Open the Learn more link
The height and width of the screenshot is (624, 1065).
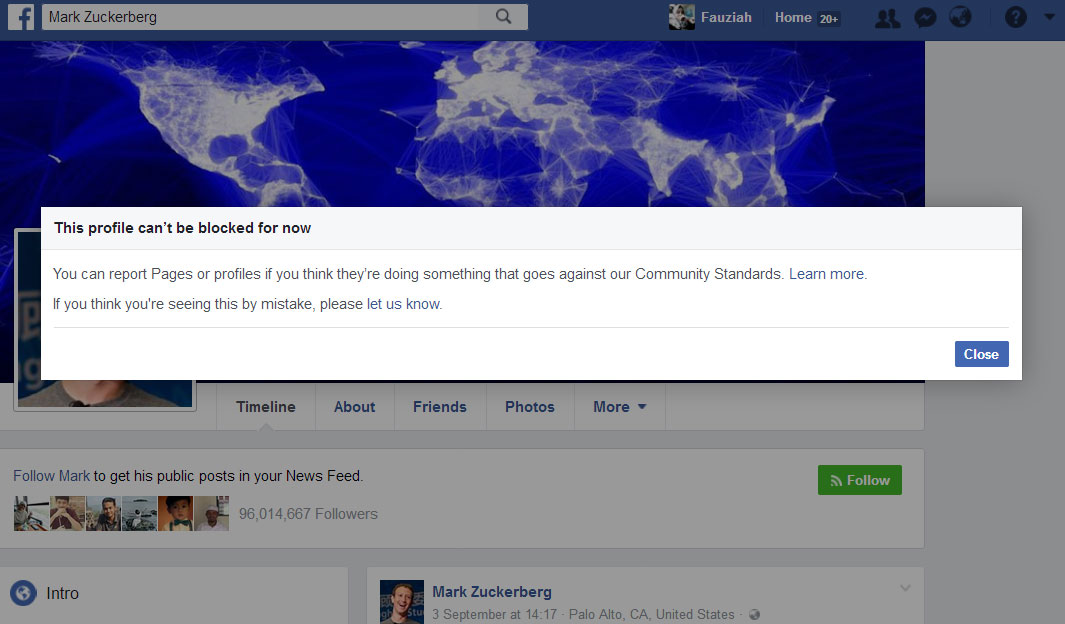[826, 274]
